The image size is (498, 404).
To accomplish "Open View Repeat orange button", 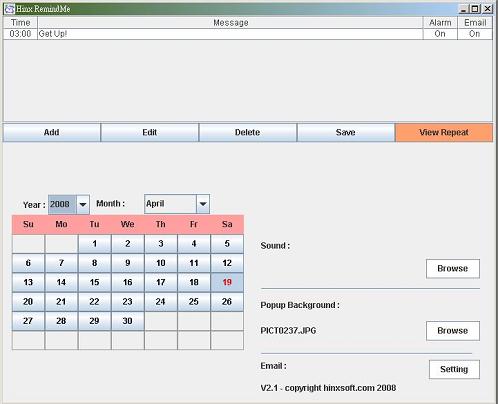I will coord(444,132).
